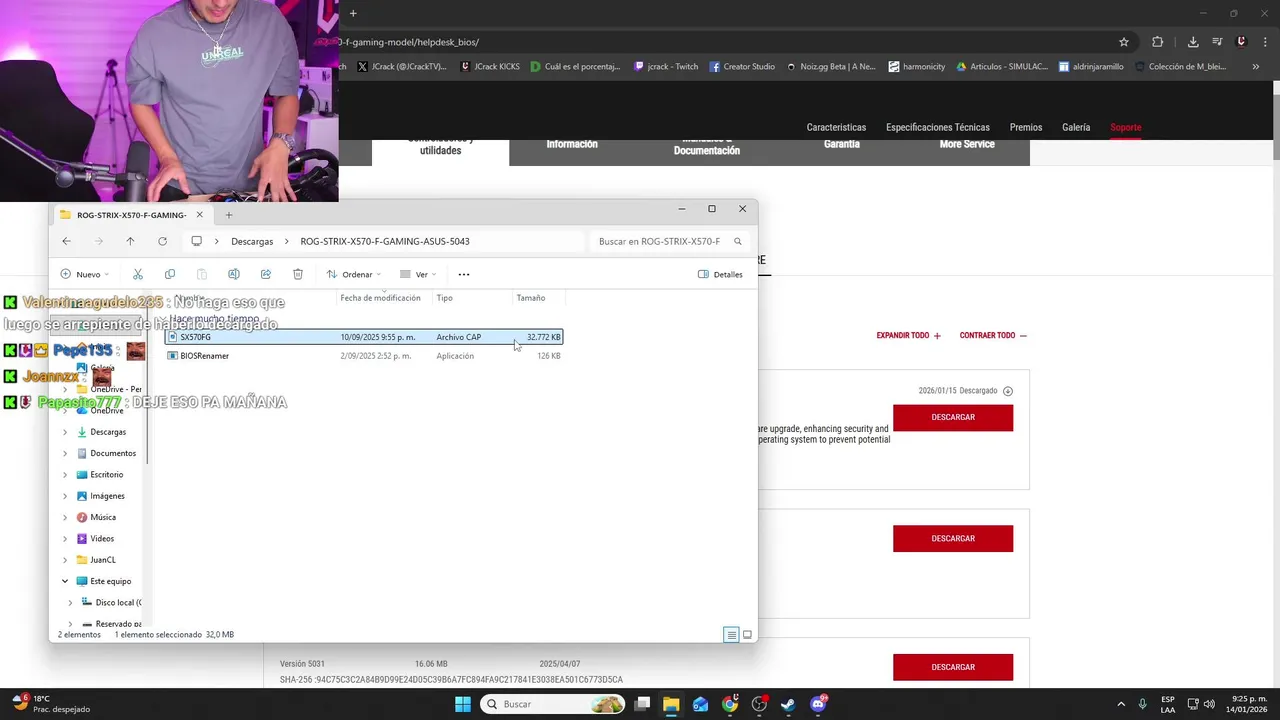This screenshot has width=1280, height=720.
Task: Open Chrome media control icon
Action: [1217, 42]
